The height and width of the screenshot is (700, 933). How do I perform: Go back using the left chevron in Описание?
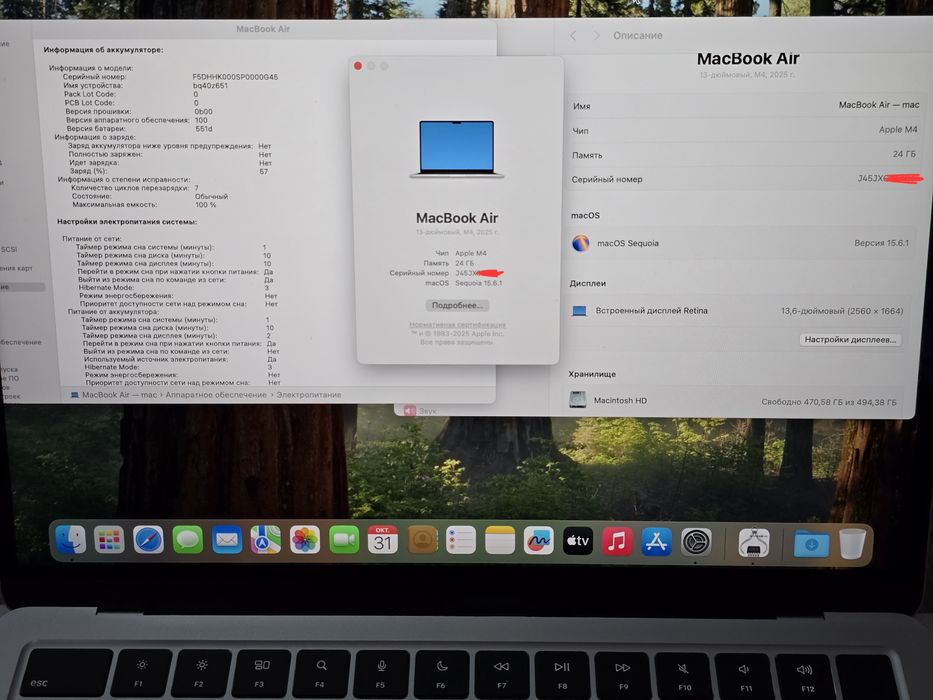tap(573, 36)
